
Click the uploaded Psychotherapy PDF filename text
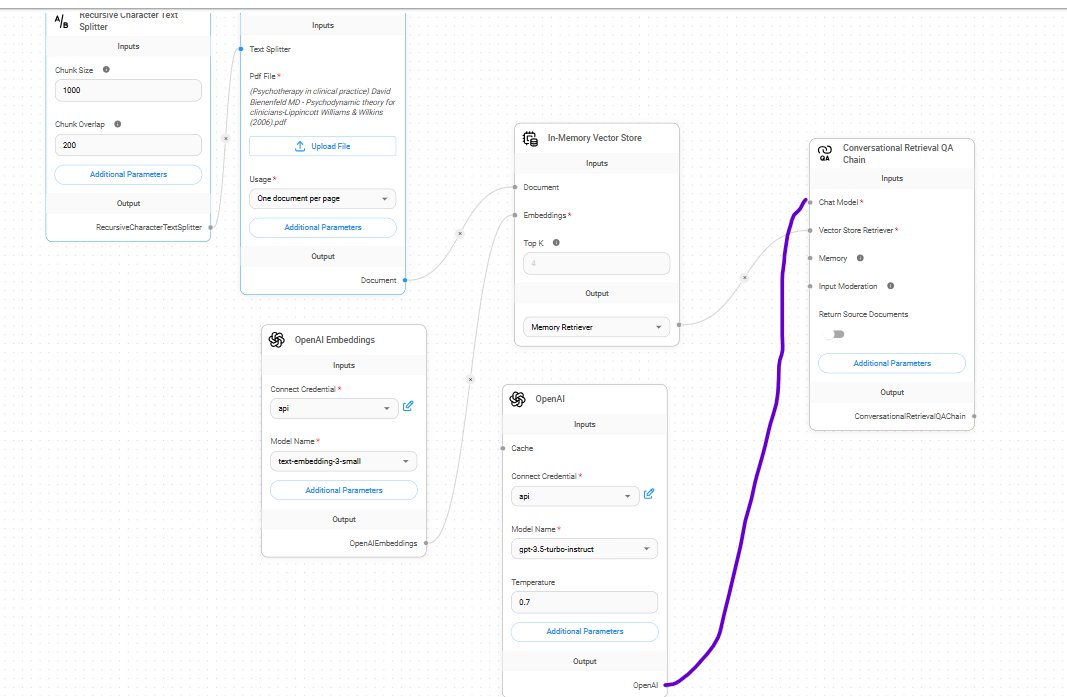click(x=322, y=107)
